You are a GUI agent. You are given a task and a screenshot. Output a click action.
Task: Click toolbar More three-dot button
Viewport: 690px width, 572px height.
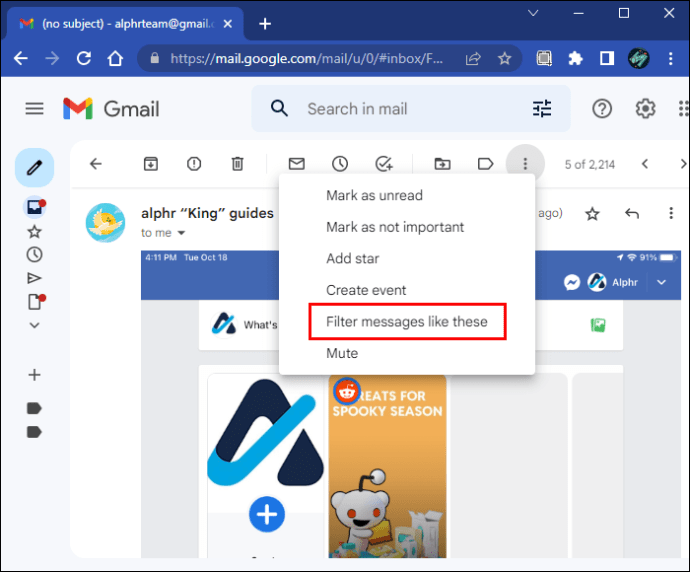[525, 164]
